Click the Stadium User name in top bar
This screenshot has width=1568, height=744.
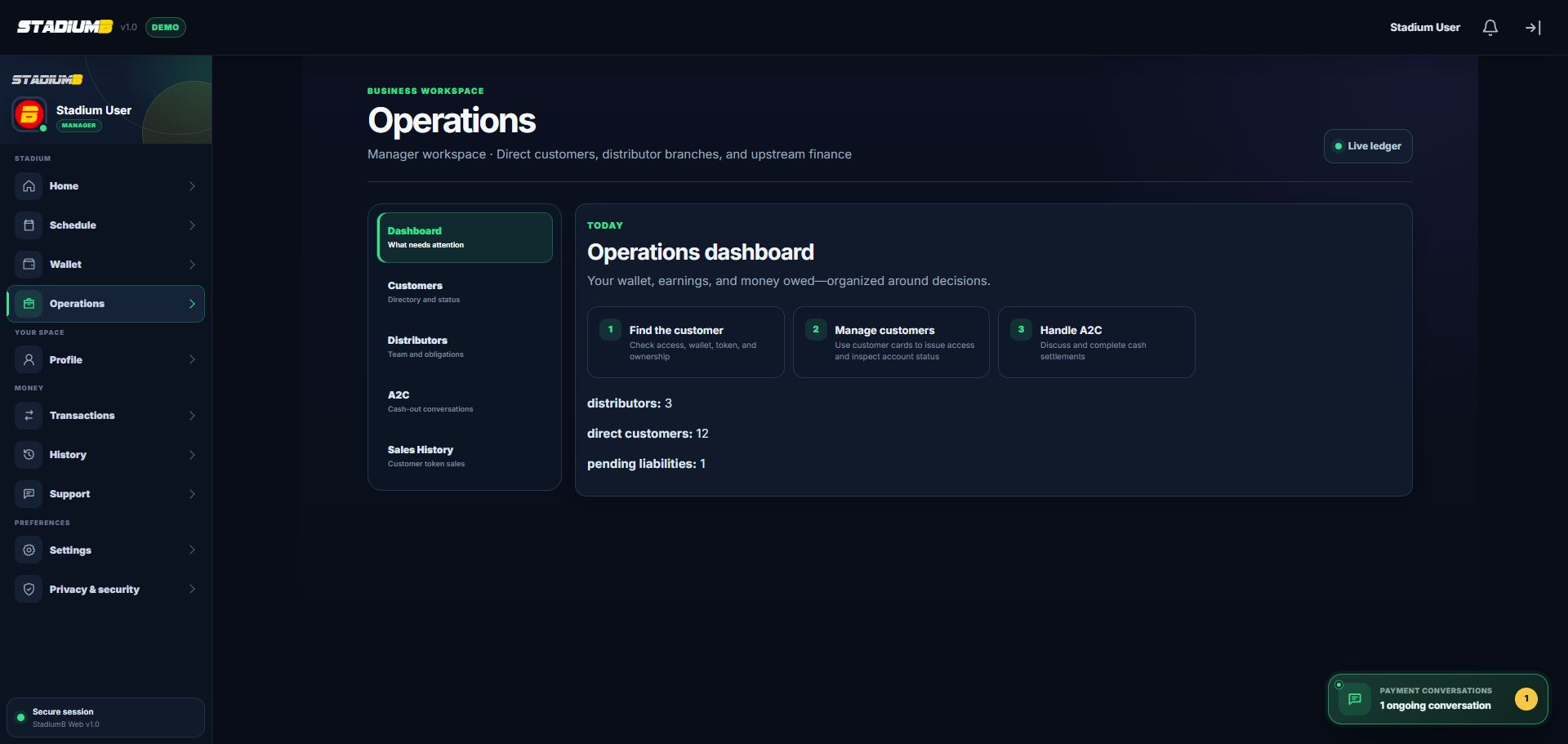click(x=1425, y=28)
